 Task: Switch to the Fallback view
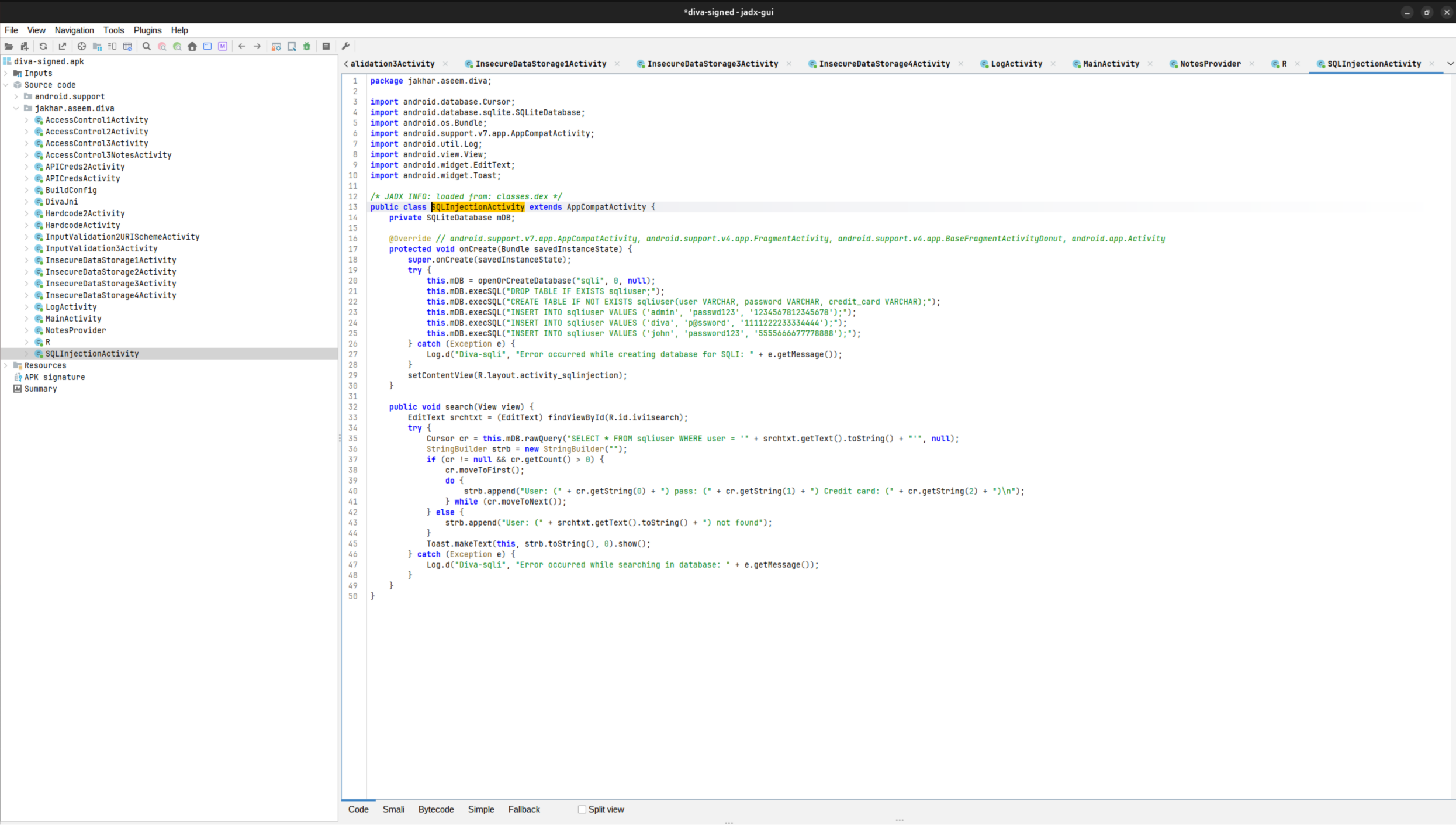[524, 810]
